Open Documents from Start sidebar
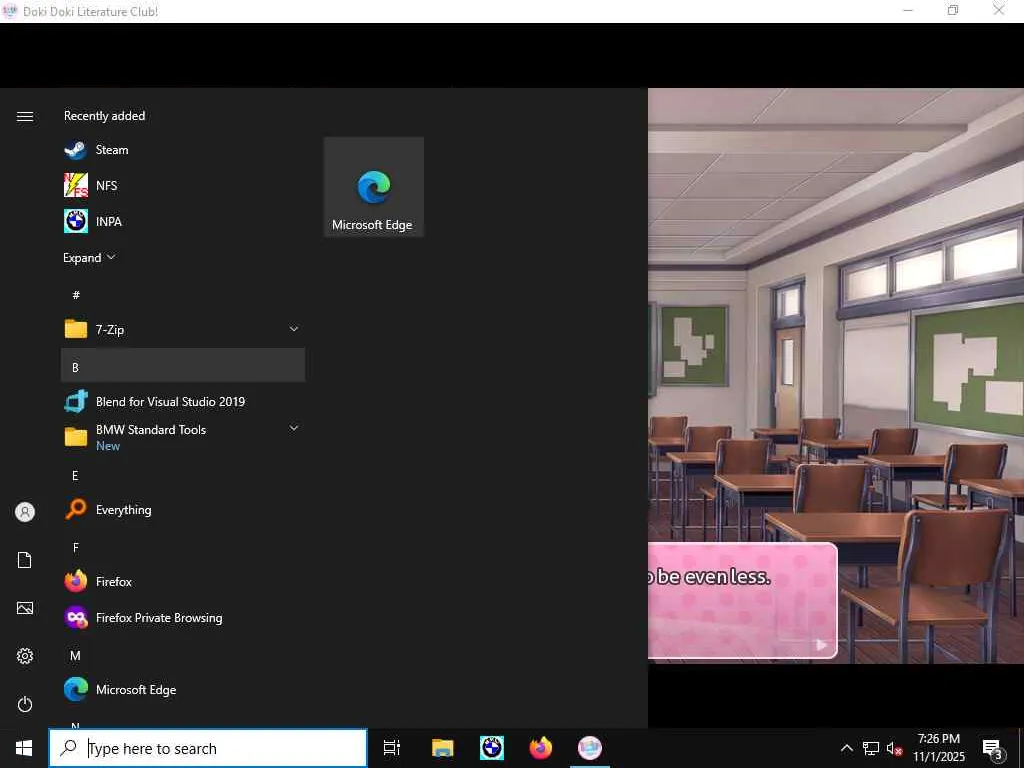1024x768 pixels. click(25, 560)
